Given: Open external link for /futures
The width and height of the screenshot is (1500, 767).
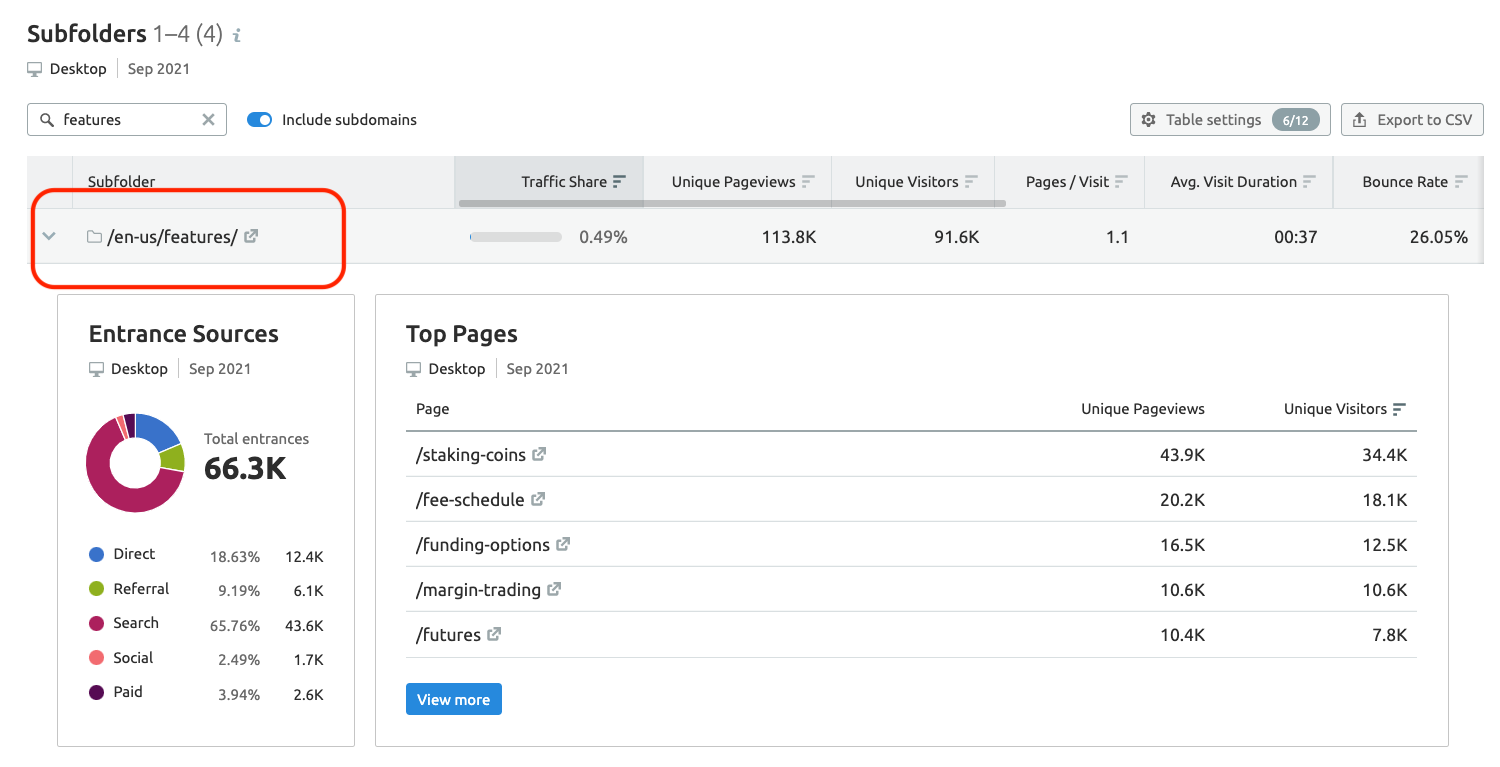Looking at the screenshot, I should tap(494, 634).
